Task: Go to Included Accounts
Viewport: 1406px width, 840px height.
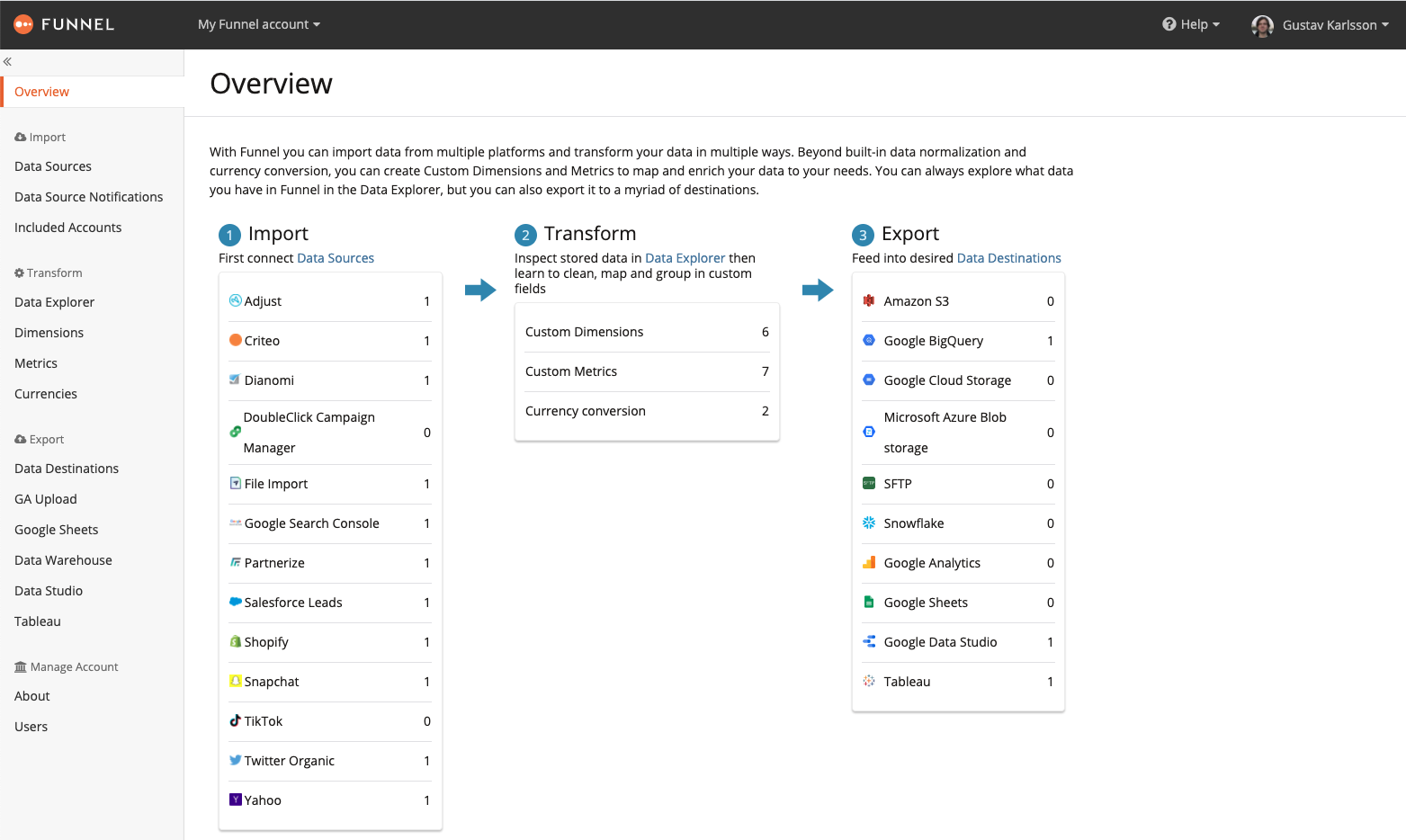Action: [68, 228]
